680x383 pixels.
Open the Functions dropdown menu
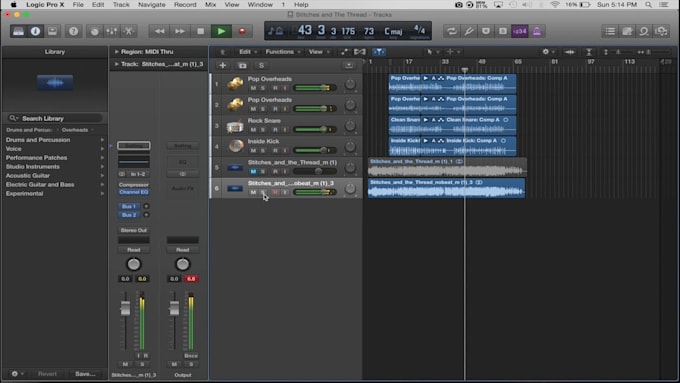pyautogui.click(x=282, y=52)
